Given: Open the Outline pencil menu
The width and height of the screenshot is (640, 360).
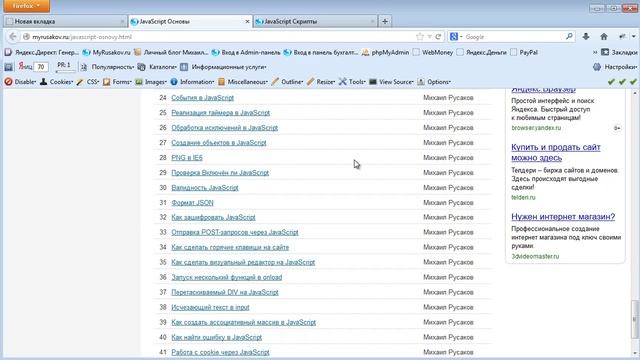Looking at the screenshot, I should pyautogui.click(x=287, y=82).
